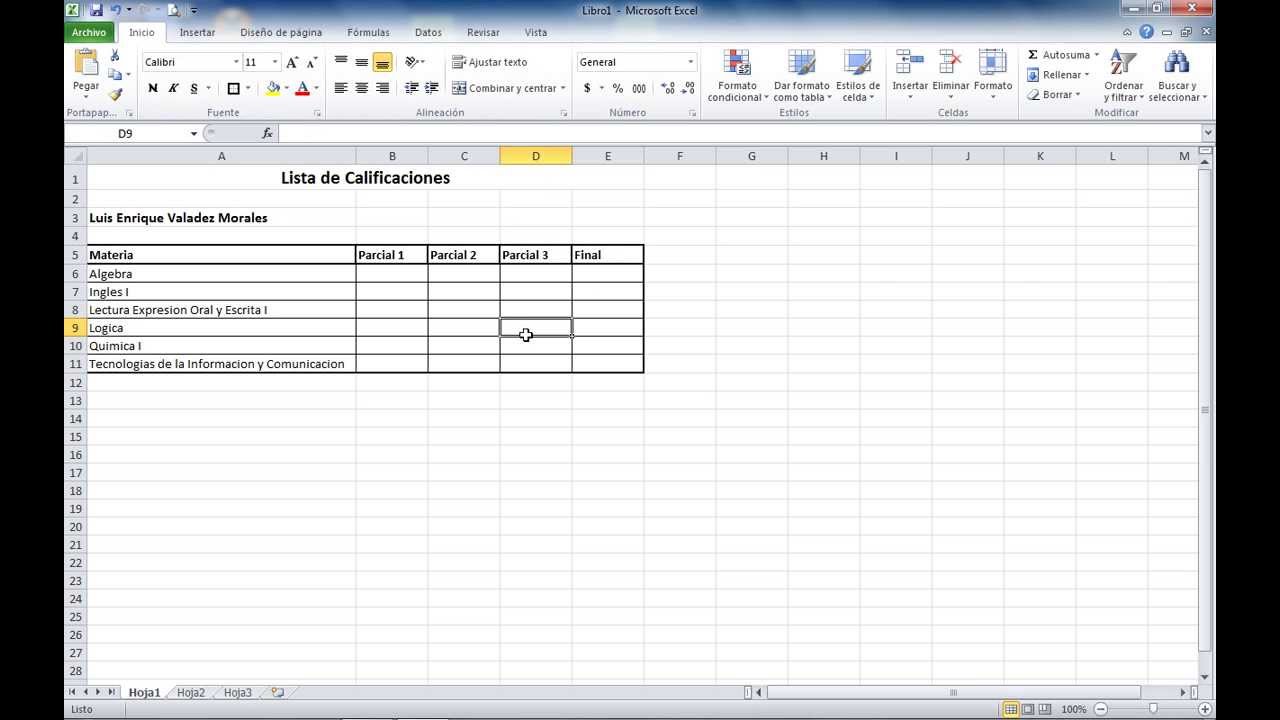This screenshot has height=720, width=1280.
Task: Expand the Autosuma dropdown arrow
Action: 1096,55
